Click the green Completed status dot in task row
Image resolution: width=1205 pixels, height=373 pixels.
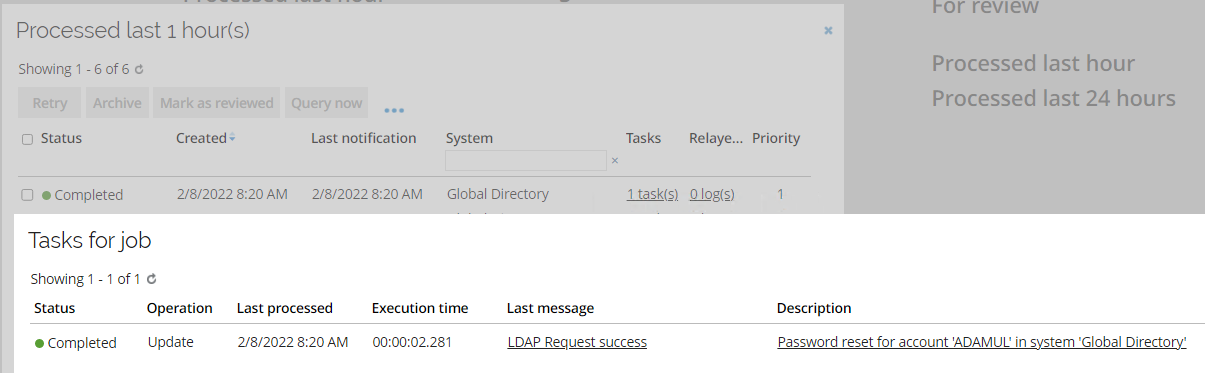pos(39,343)
